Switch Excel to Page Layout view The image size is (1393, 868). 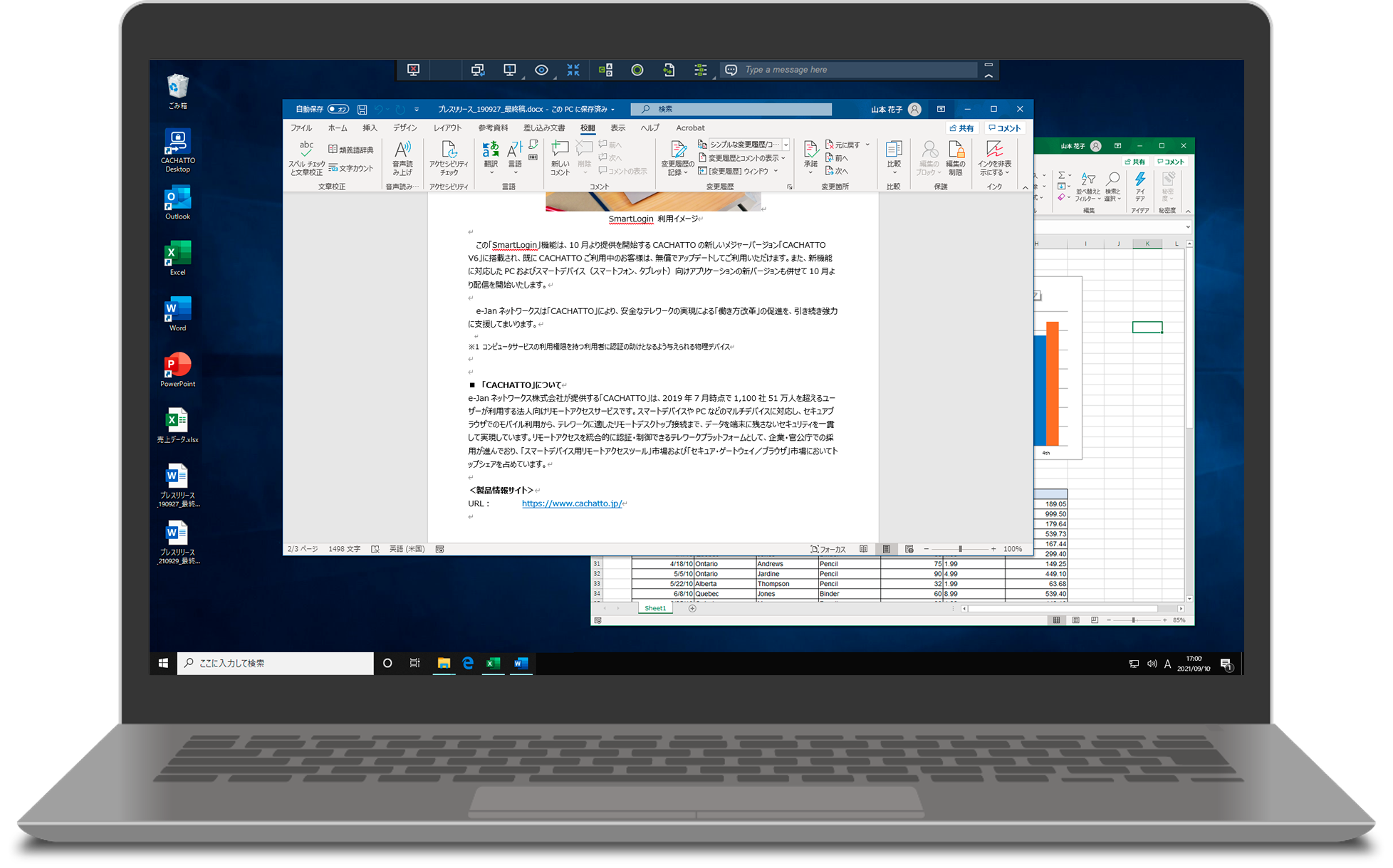[x=1075, y=620]
